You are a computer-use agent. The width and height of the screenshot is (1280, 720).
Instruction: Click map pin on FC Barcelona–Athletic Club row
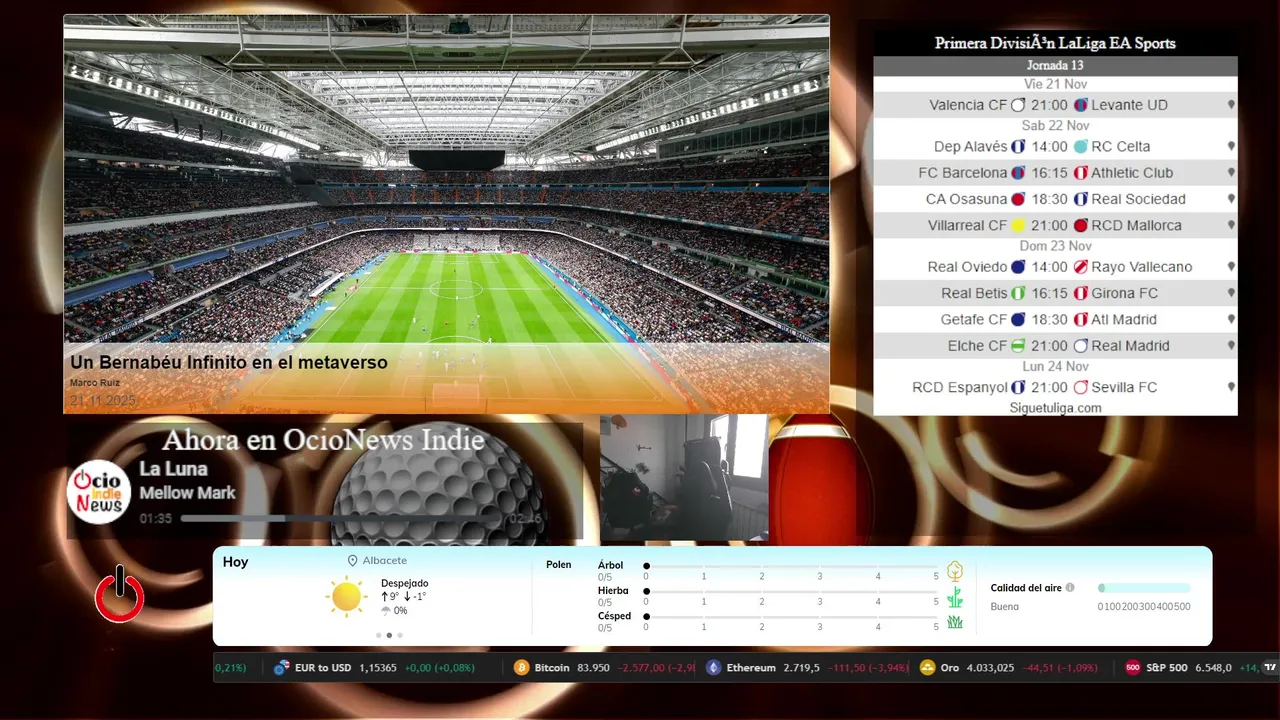pyautogui.click(x=1231, y=173)
